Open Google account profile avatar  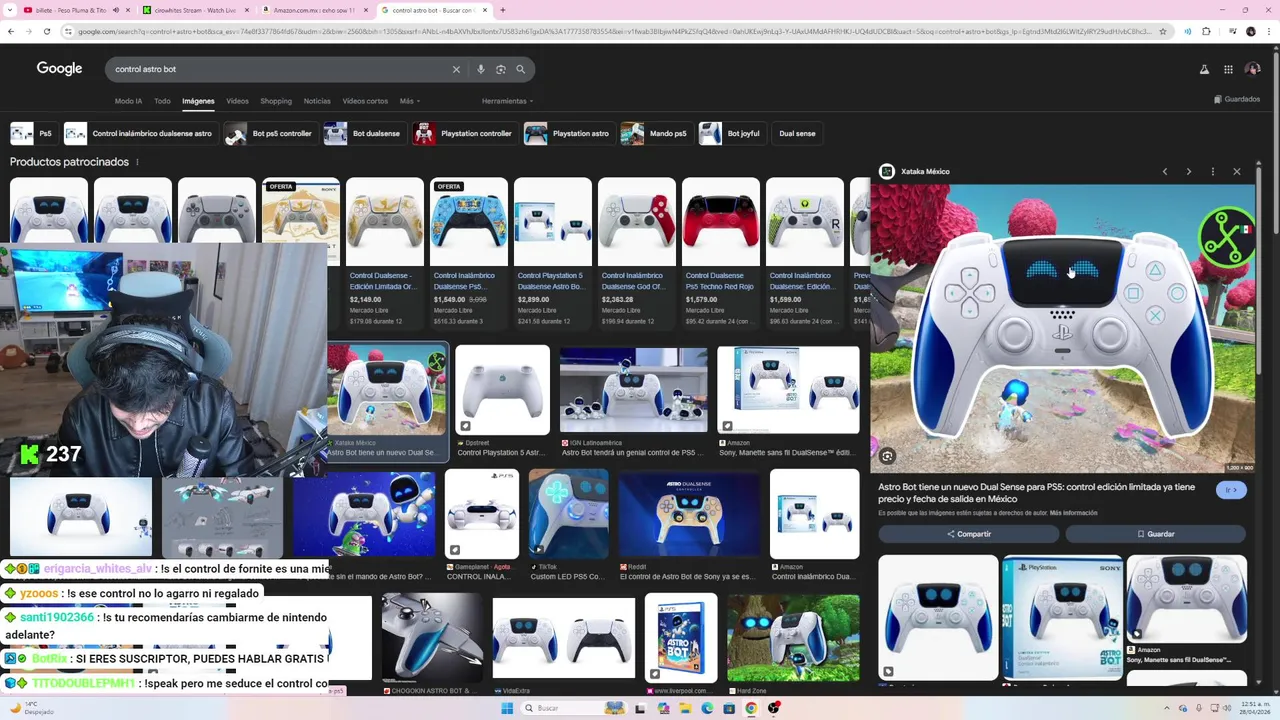1254,69
